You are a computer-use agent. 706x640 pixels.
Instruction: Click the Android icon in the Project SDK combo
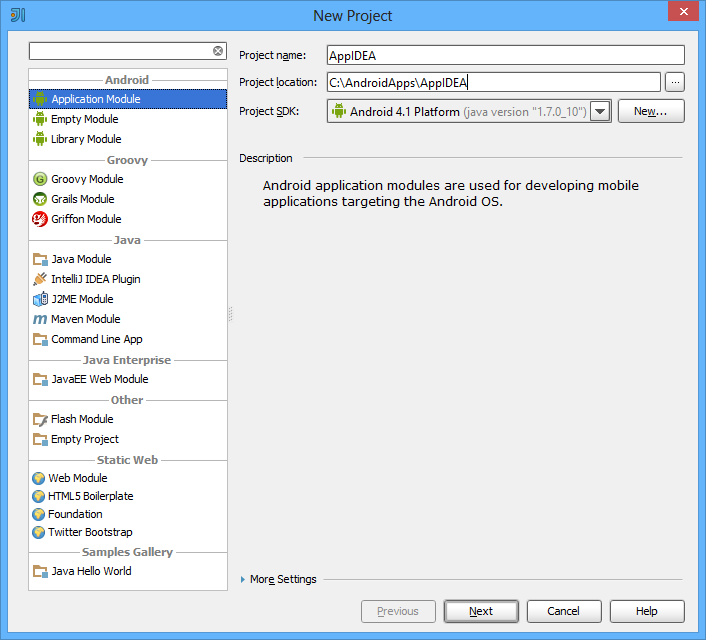pyautogui.click(x=339, y=111)
